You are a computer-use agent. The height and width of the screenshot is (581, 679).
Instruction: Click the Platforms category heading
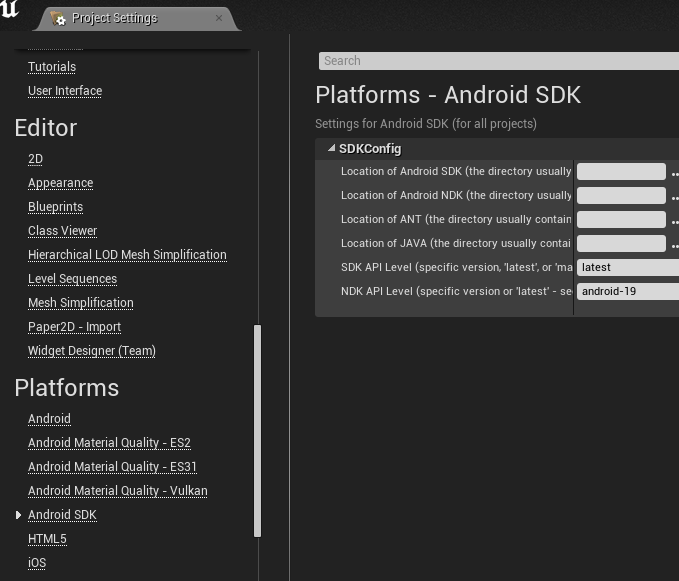click(x=67, y=388)
